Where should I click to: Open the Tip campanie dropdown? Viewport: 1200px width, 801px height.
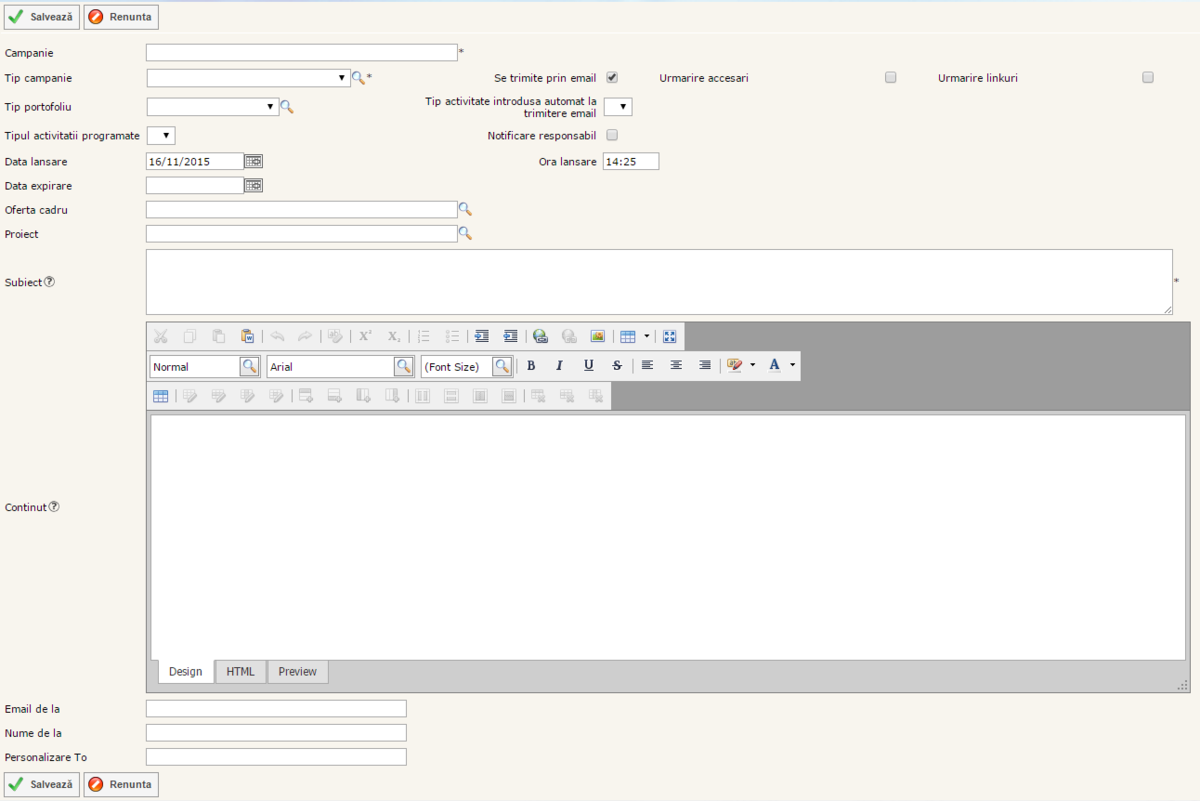point(248,78)
